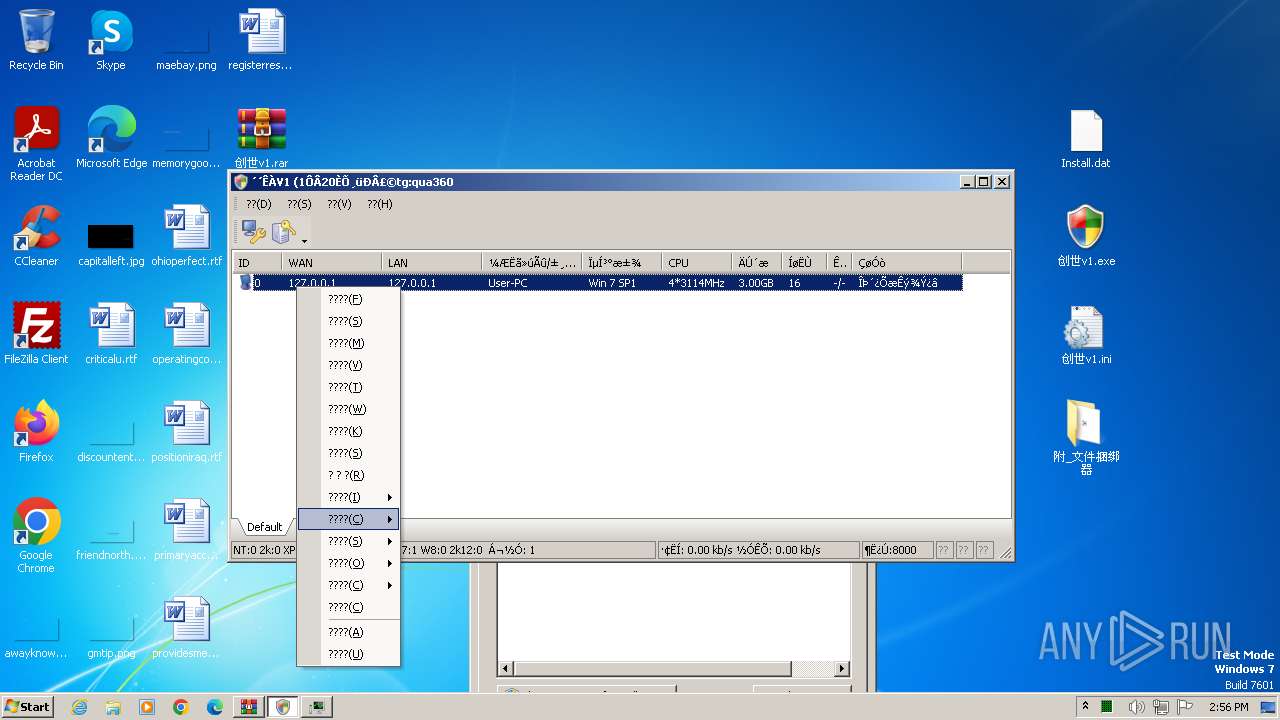This screenshot has height=720, width=1280.
Task: Show hidden system tray icons
Action: [x=1085, y=707]
